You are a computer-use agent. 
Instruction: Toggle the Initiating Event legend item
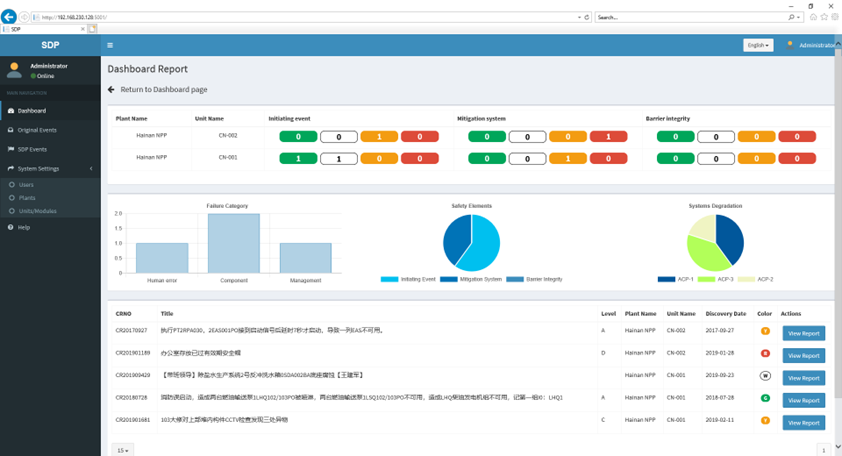pyautogui.click(x=410, y=279)
